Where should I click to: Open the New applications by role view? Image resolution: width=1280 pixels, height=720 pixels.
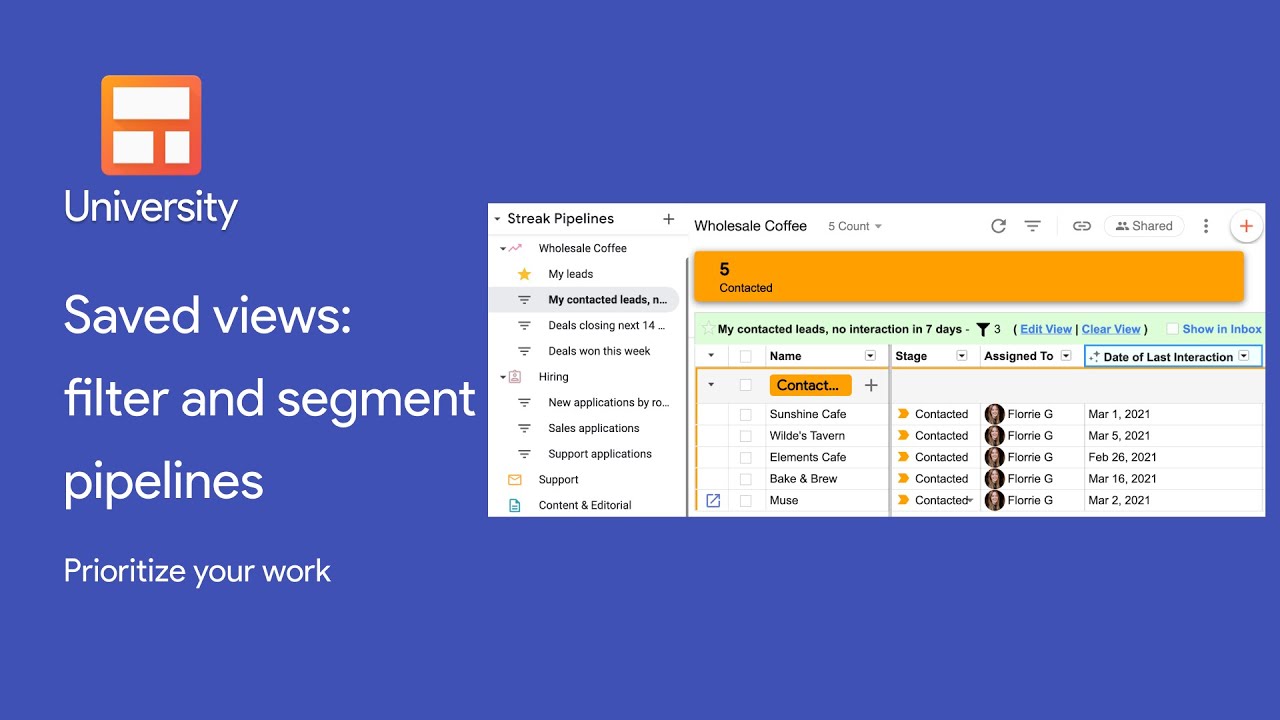pos(608,403)
